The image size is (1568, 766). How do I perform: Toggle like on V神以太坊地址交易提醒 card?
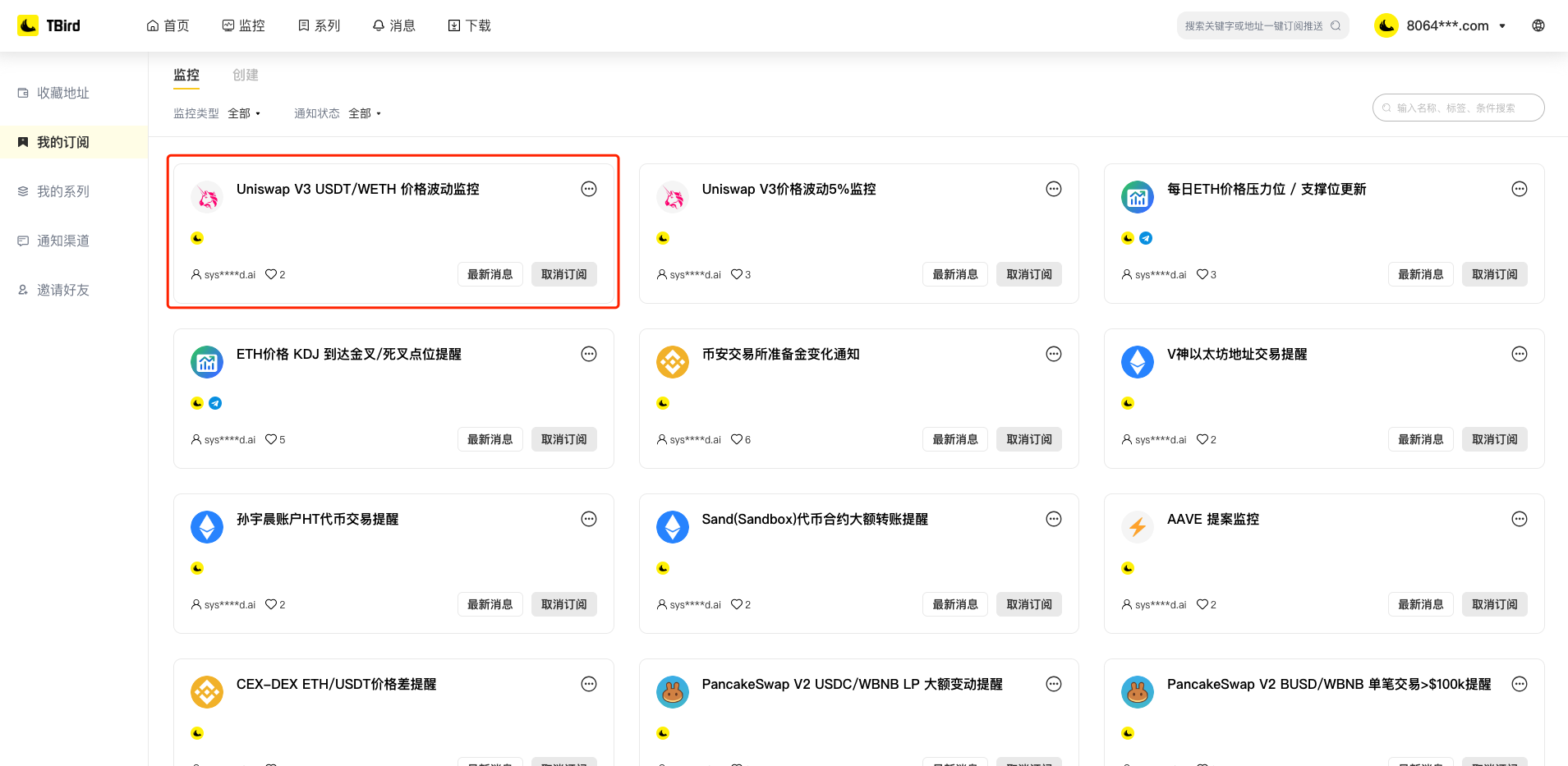[x=1202, y=439]
